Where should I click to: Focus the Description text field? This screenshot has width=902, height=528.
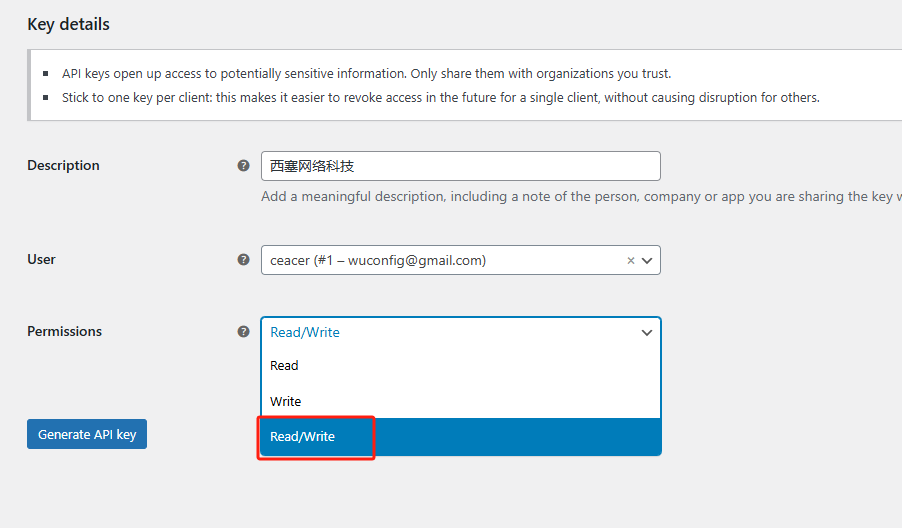[x=461, y=166]
